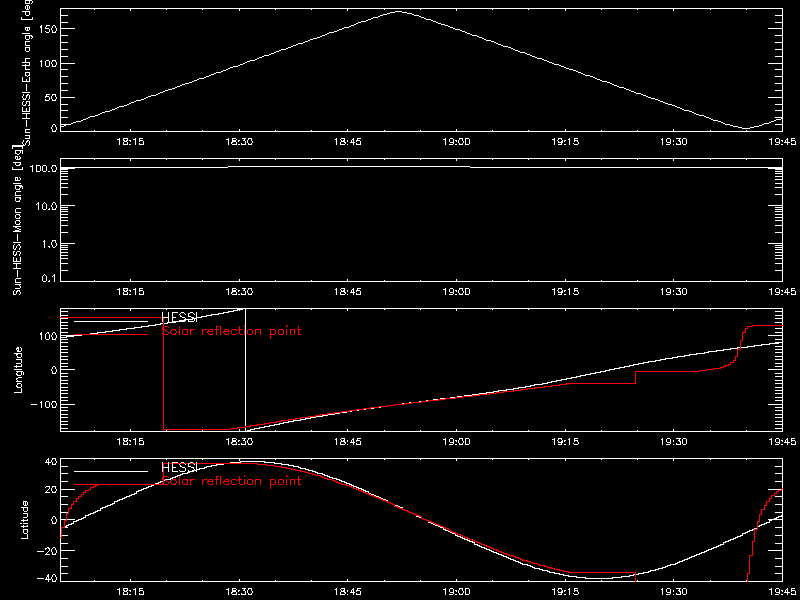The height and width of the screenshot is (600, 800).
Task: Click 19:30 time label under Earth angle plot
Action: point(674,142)
